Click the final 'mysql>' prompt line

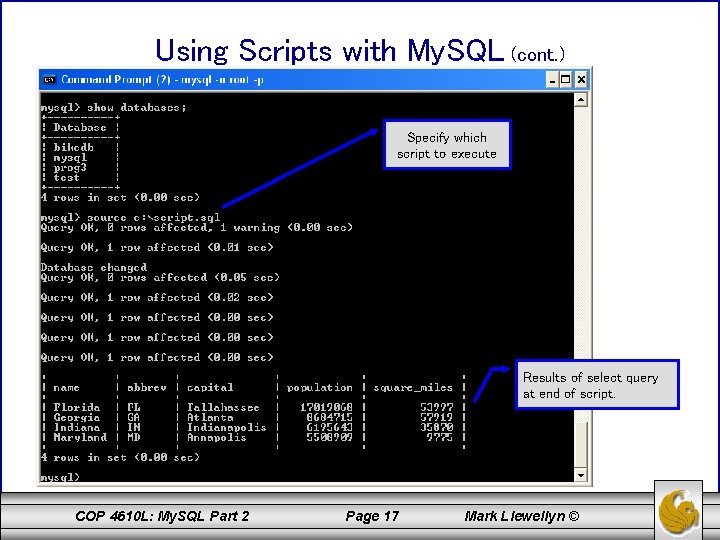[x=60, y=477]
